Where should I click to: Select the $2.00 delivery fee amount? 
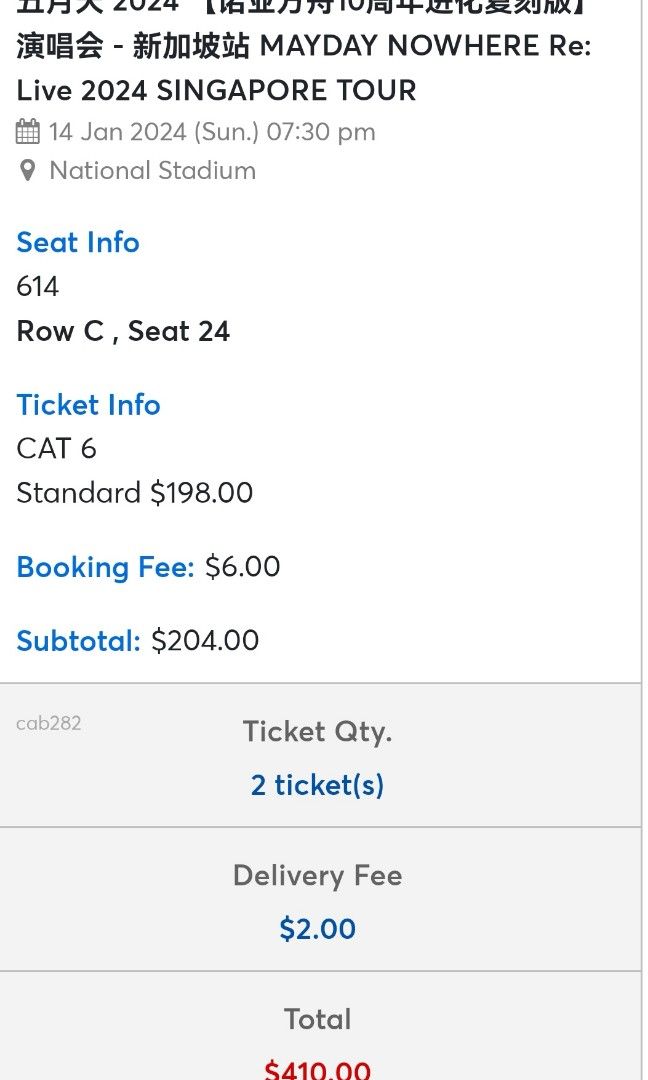[317, 929]
